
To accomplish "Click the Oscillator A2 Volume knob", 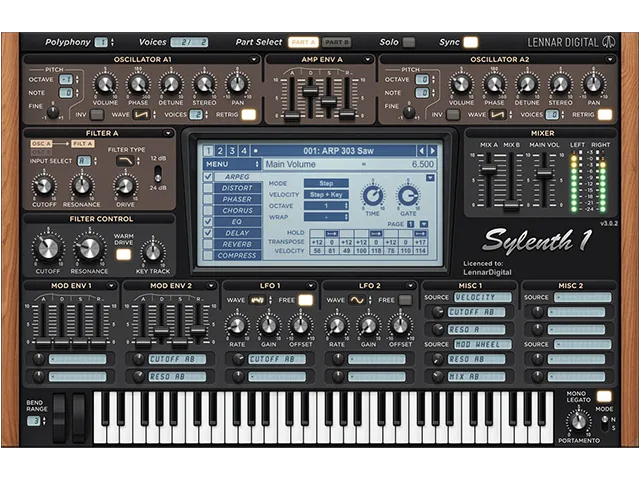I will [461, 85].
